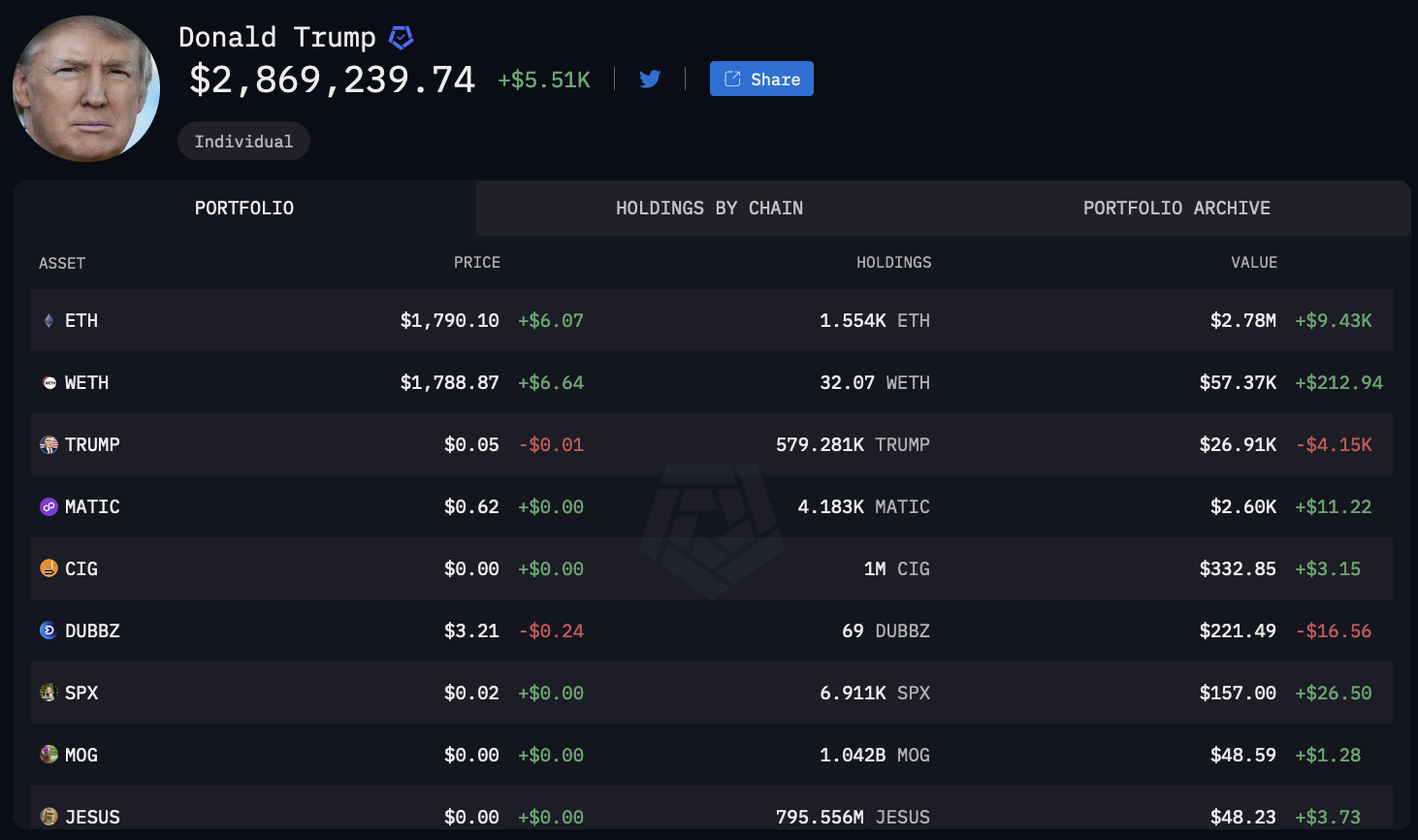Select the Portfolio tab
Viewport: 1418px width, 840px height.
point(244,208)
